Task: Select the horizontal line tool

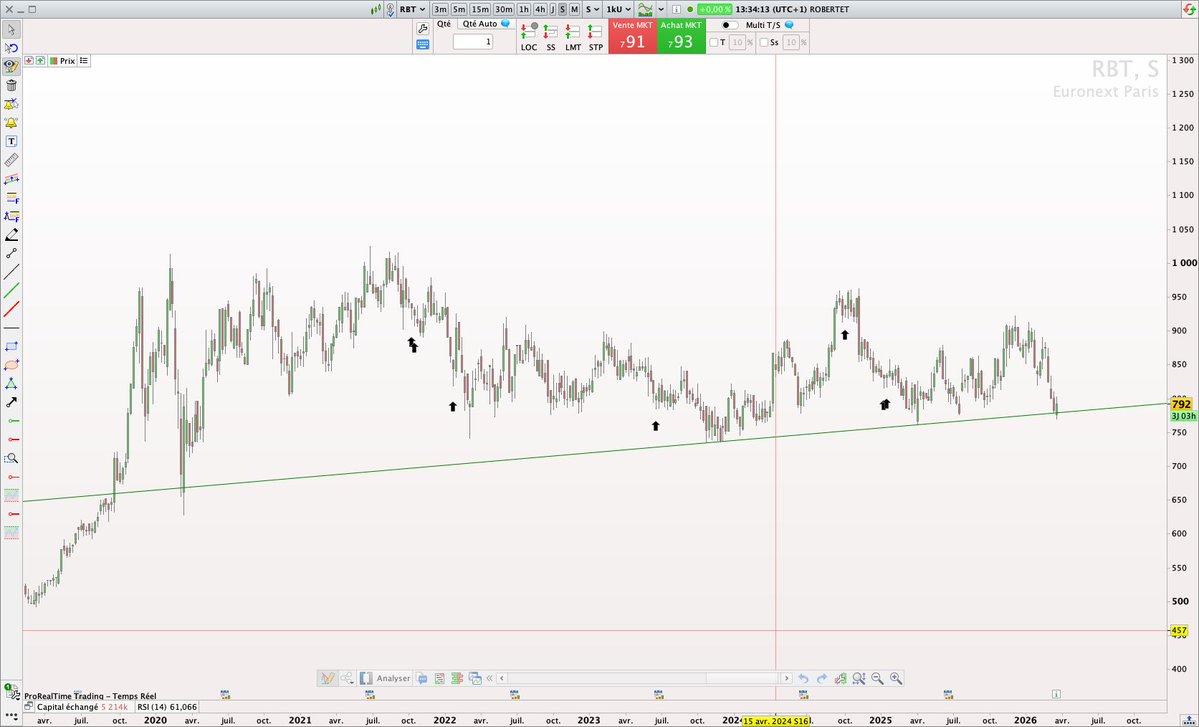Action: click(11, 328)
